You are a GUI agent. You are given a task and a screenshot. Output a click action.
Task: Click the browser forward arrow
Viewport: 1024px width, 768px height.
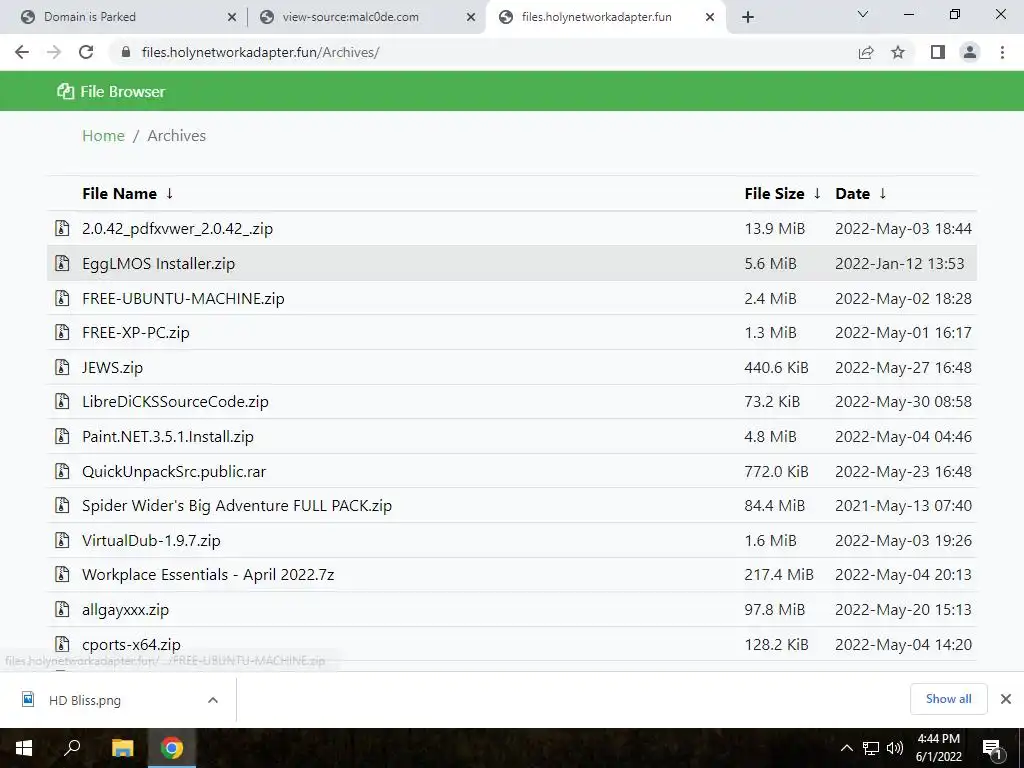coord(54,52)
